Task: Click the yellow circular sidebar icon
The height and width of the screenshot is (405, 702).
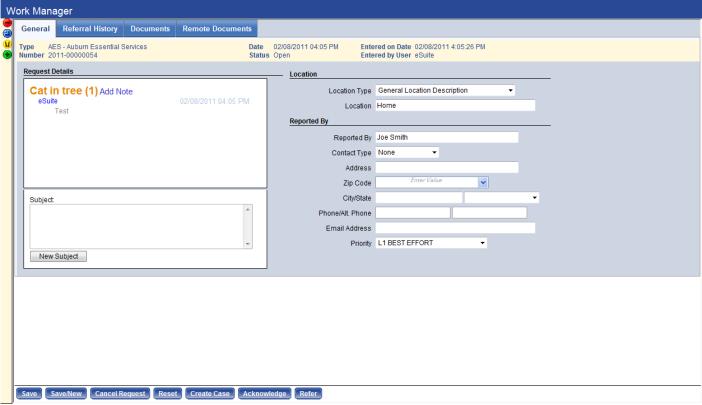Action: [x=7, y=44]
